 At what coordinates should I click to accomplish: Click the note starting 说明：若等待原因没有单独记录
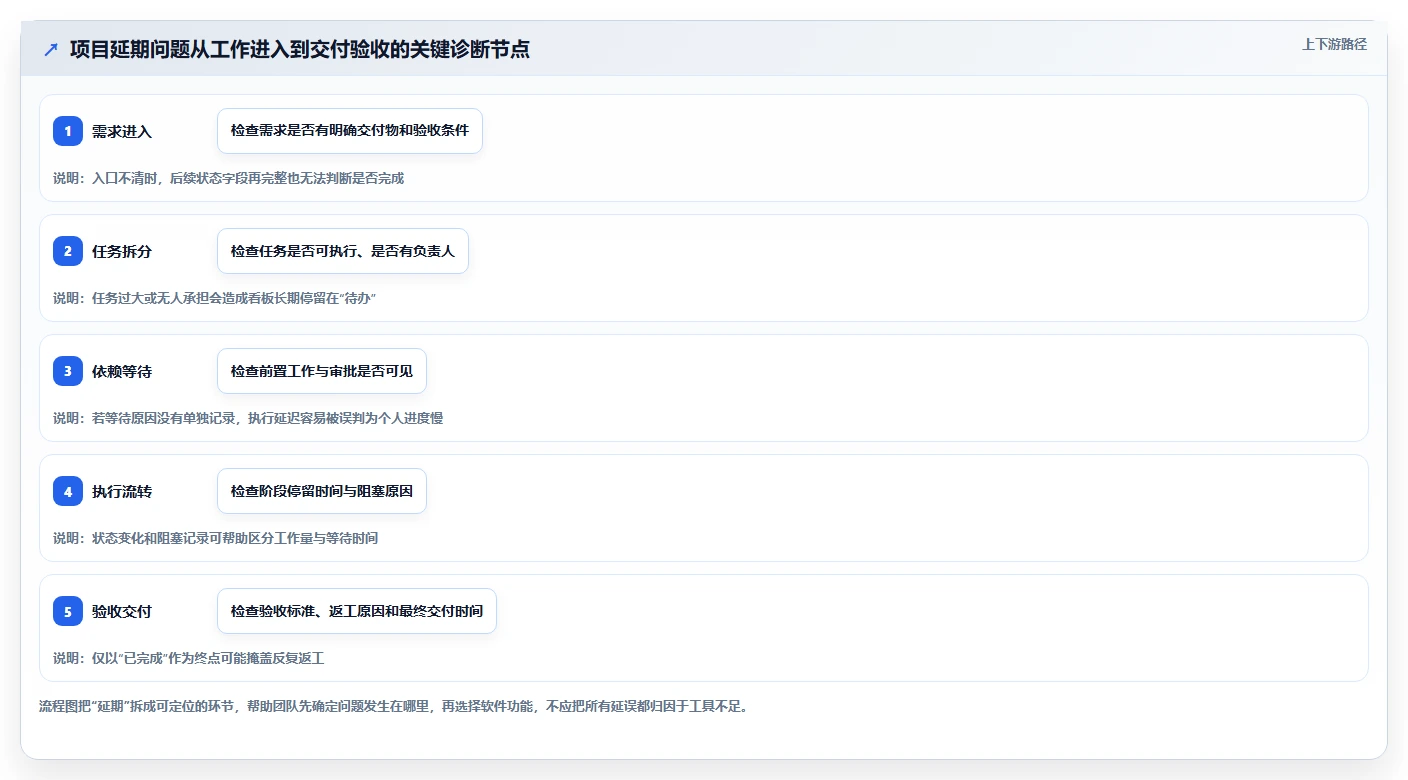248,418
